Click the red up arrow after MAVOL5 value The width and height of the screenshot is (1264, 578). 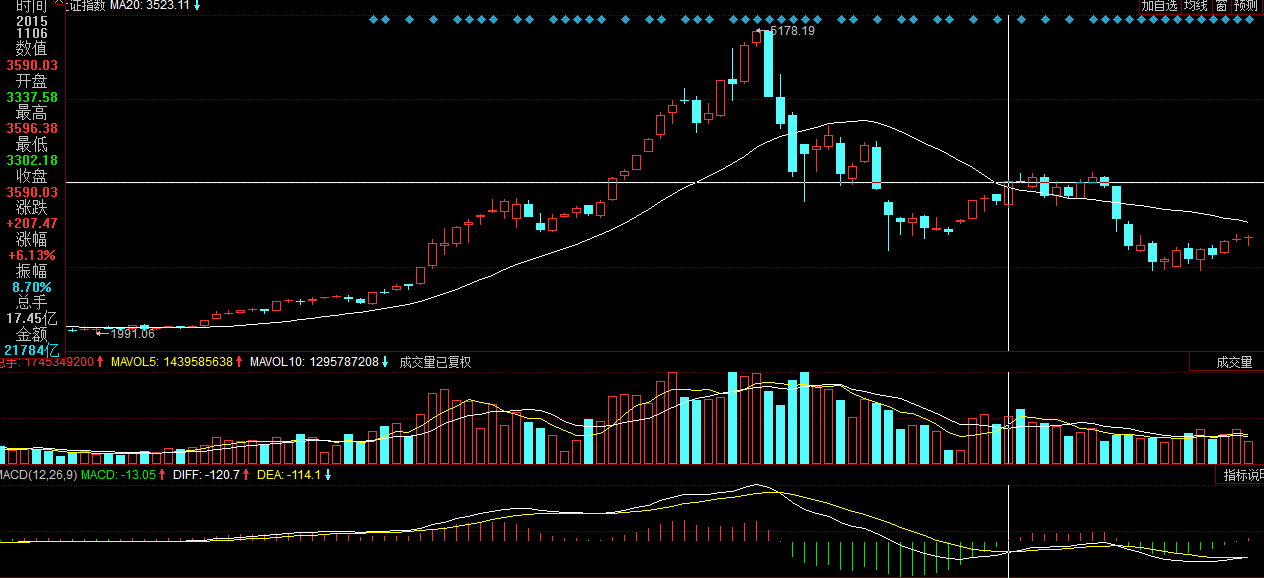click(x=240, y=362)
